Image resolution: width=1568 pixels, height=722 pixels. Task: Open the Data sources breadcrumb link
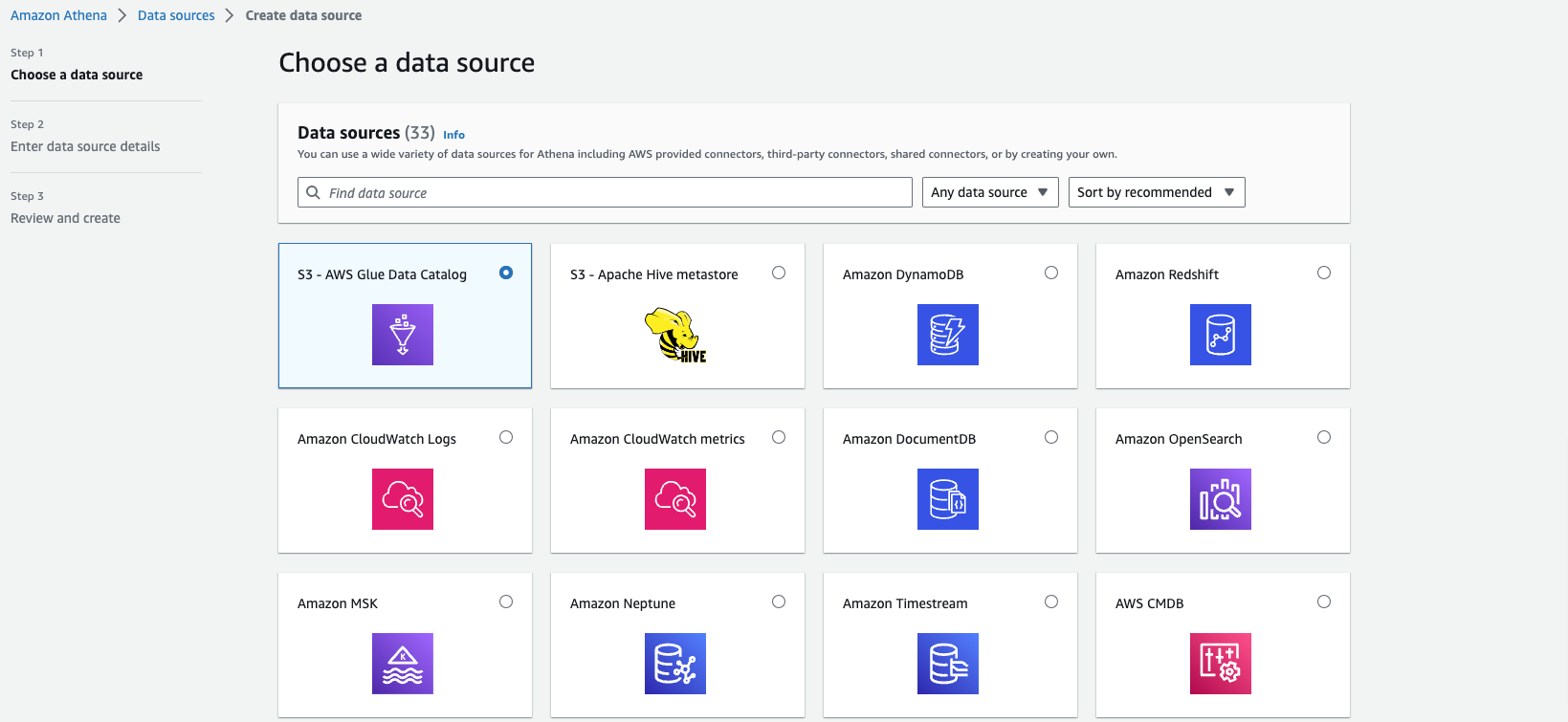coord(176,15)
